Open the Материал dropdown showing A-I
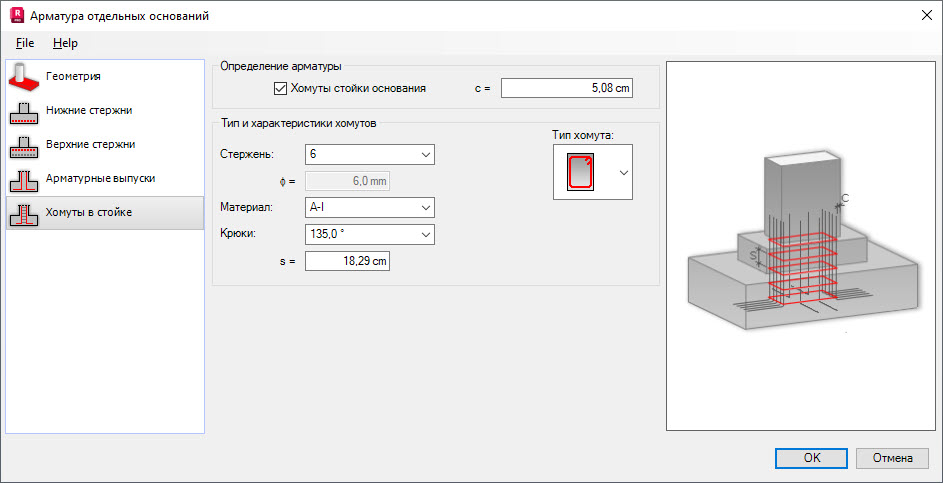Screen dimensions: 943x483 (x=370, y=208)
